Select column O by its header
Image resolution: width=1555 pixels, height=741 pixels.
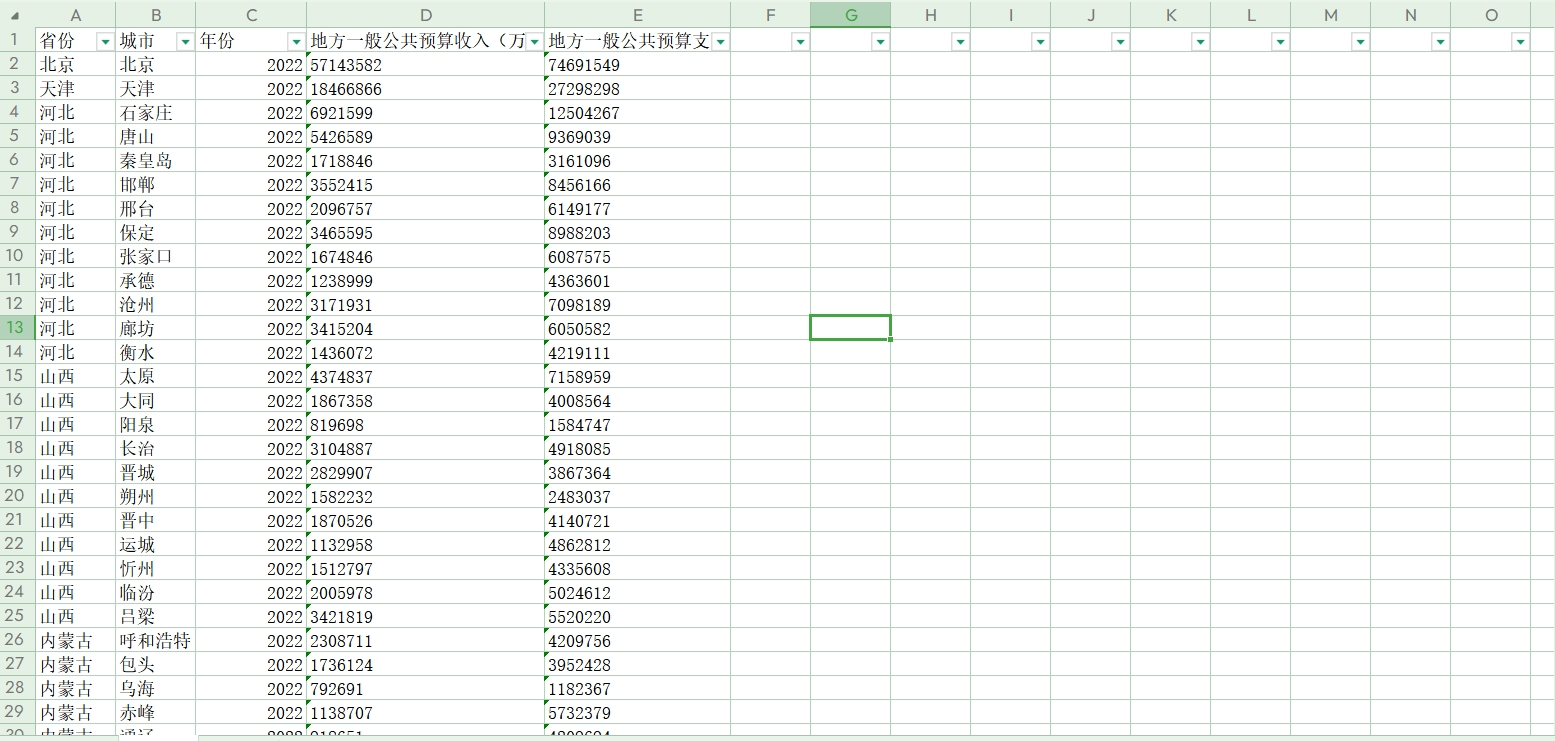click(x=1491, y=15)
